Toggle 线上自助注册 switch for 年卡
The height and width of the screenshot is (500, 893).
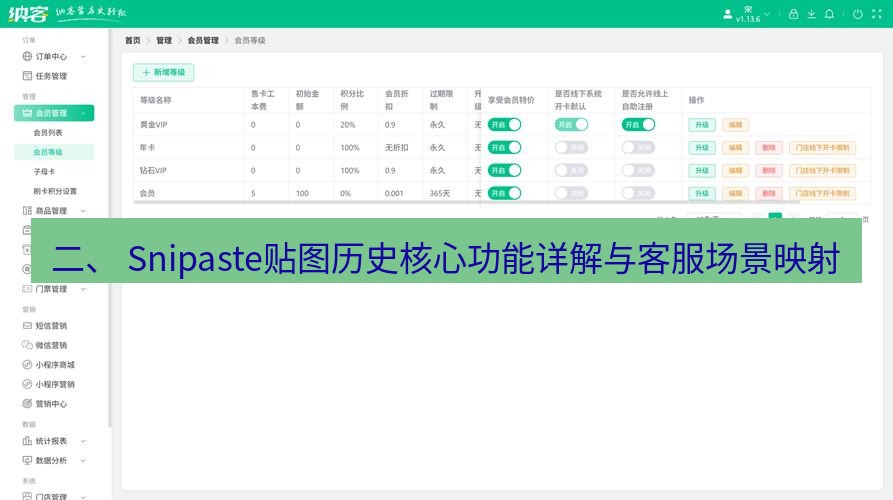[x=638, y=147]
